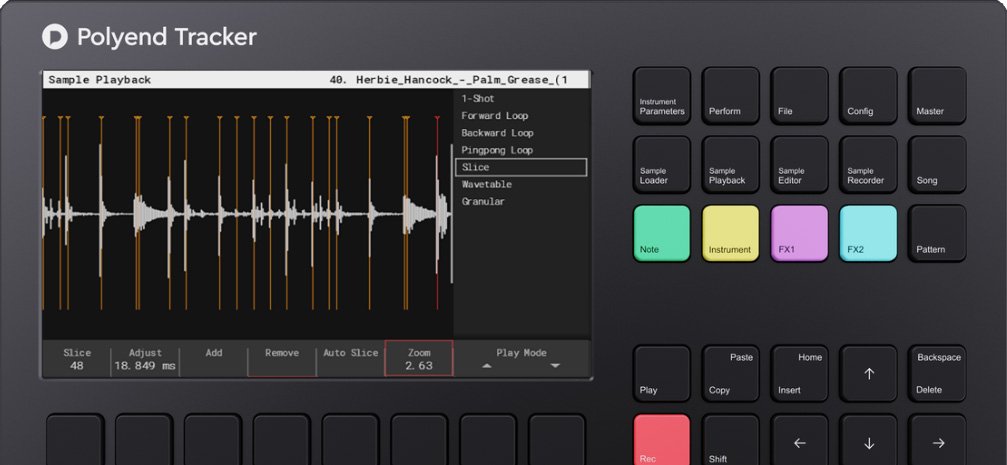Open the Sample Recorder pad

click(868, 164)
